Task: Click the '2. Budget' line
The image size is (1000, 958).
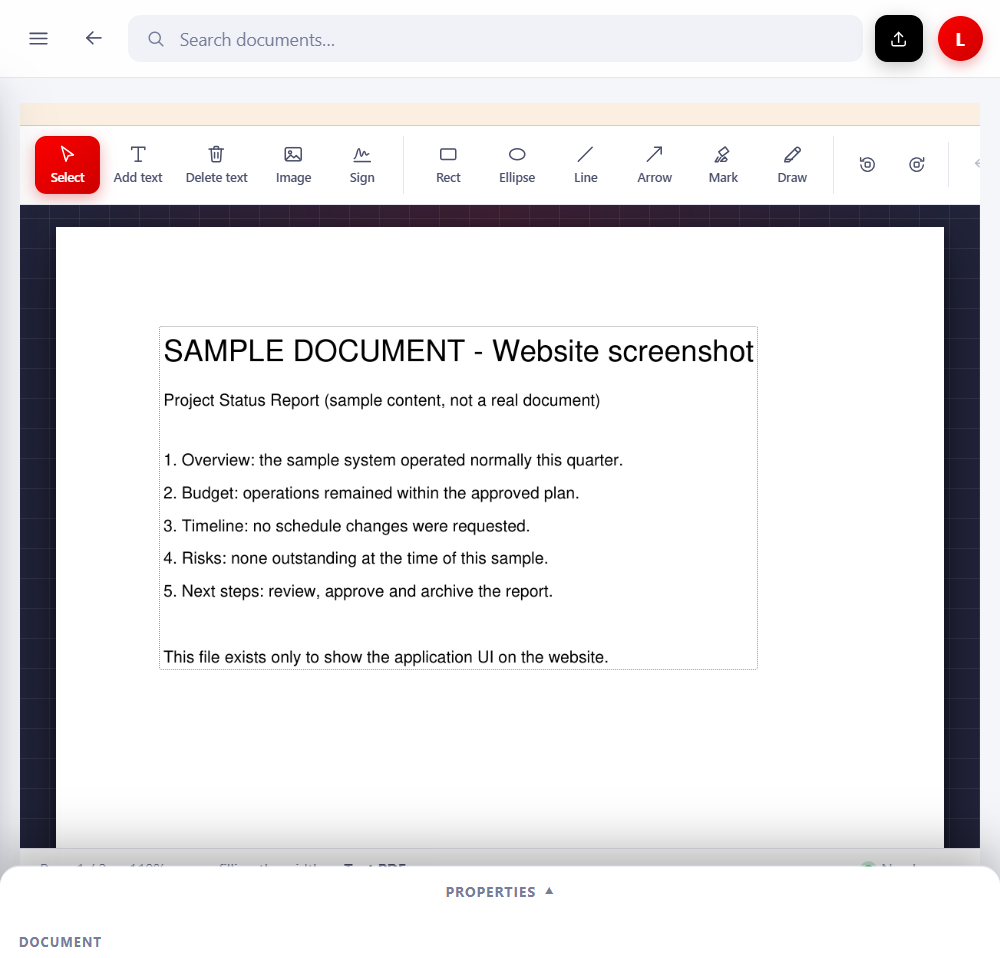Action: (371, 493)
